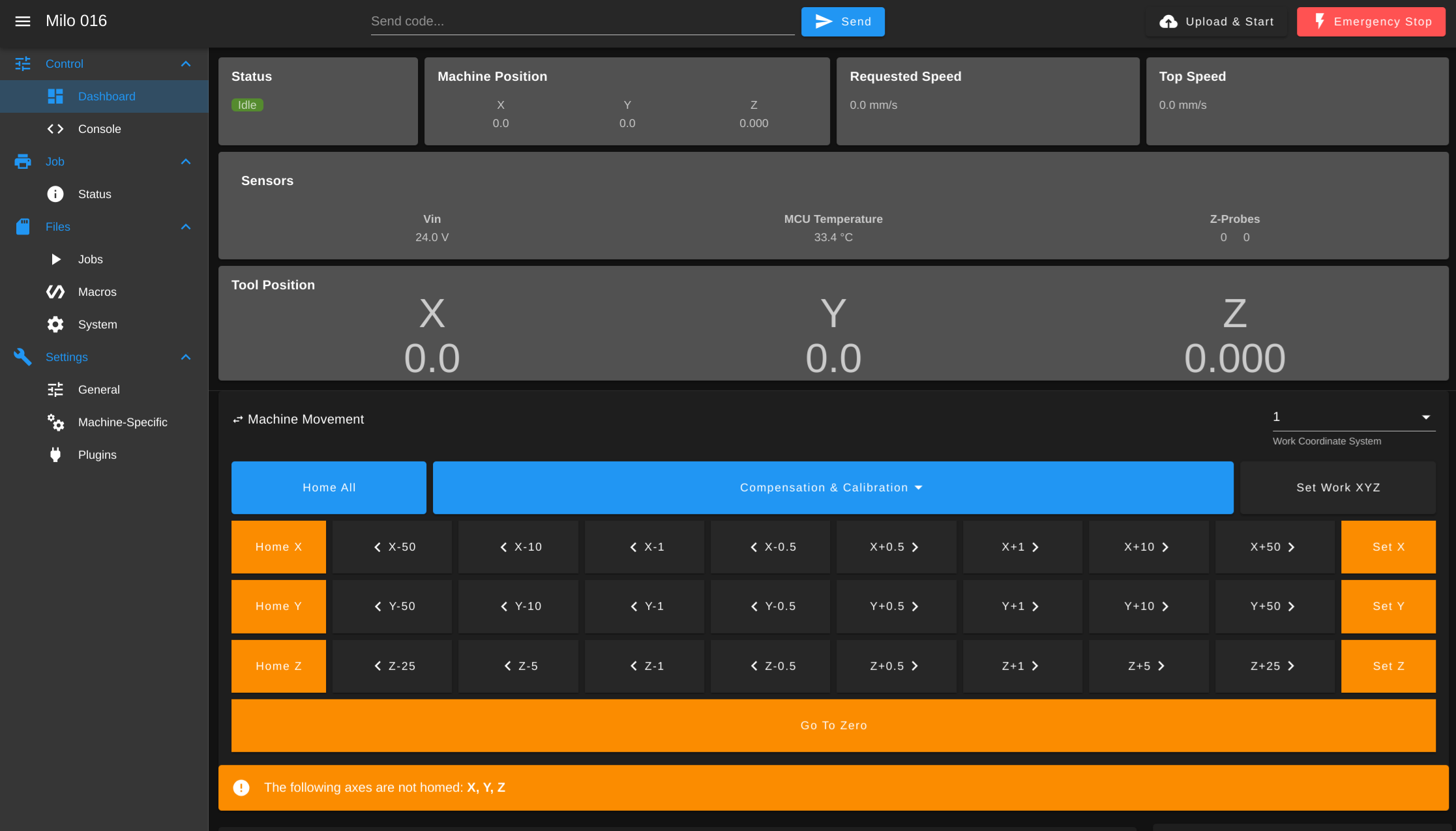Select the Dashboard menu item
1456x831 pixels.
tap(106, 96)
